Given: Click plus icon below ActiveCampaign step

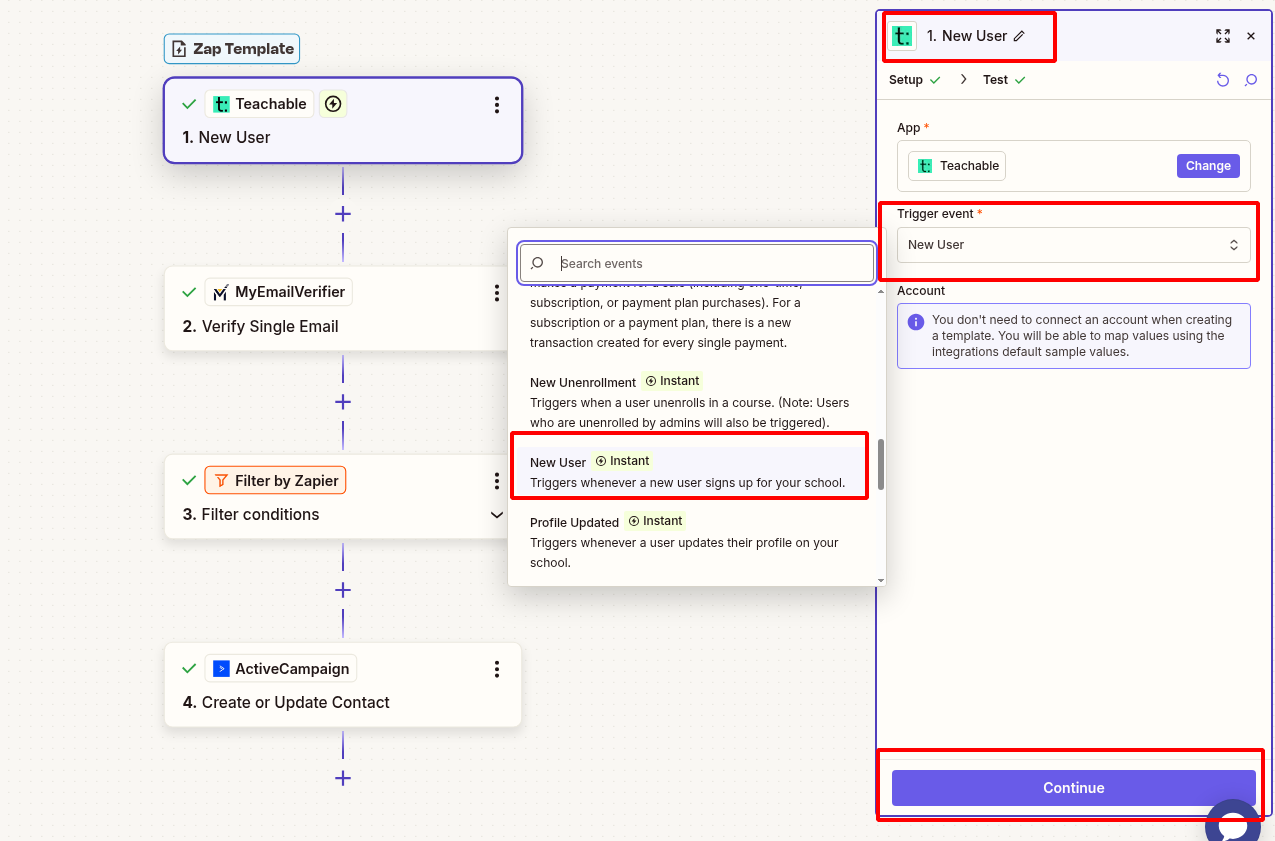Looking at the screenshot, I should [x=343, y=778].
